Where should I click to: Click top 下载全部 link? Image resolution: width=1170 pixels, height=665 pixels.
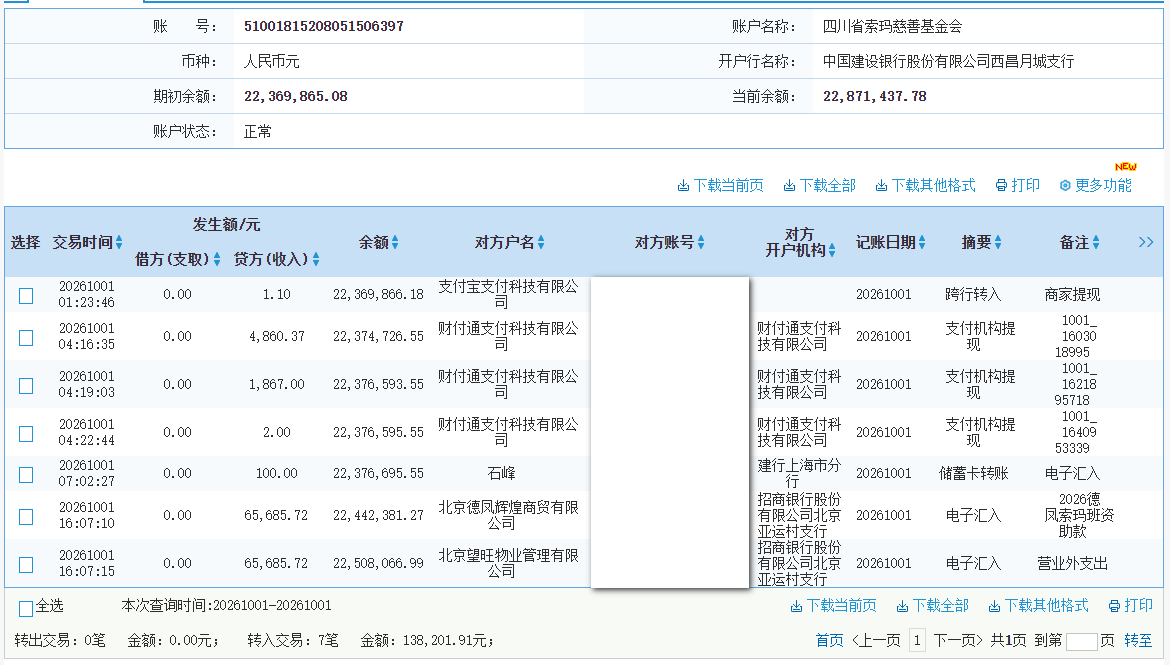point(819,185)
